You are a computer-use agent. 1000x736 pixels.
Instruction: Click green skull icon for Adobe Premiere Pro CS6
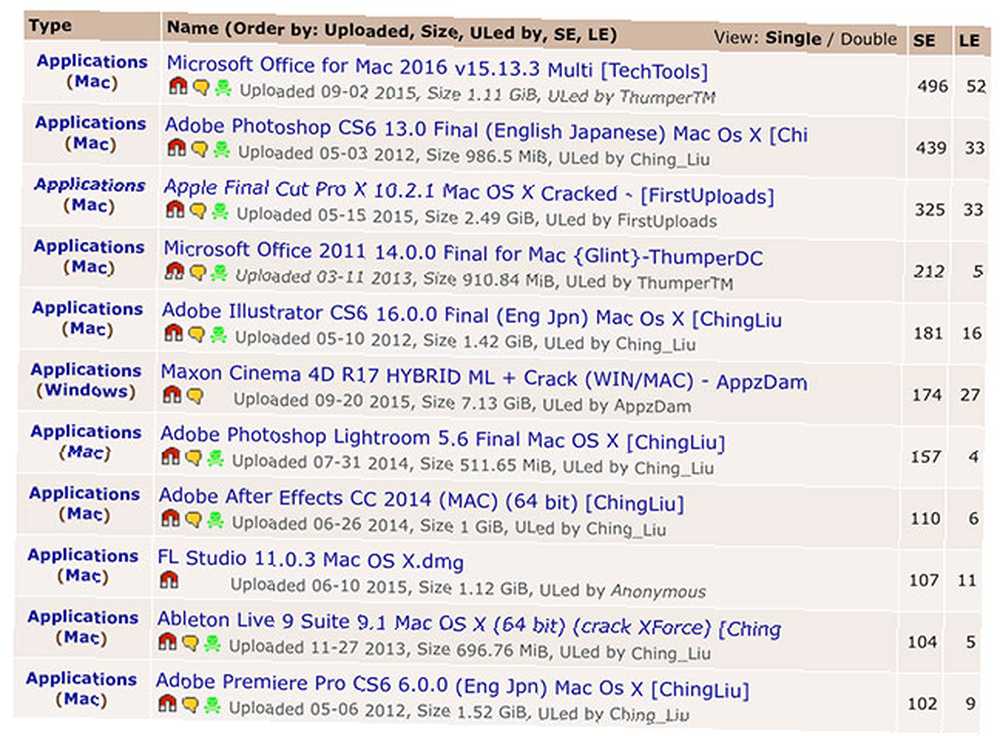(212, 705)
